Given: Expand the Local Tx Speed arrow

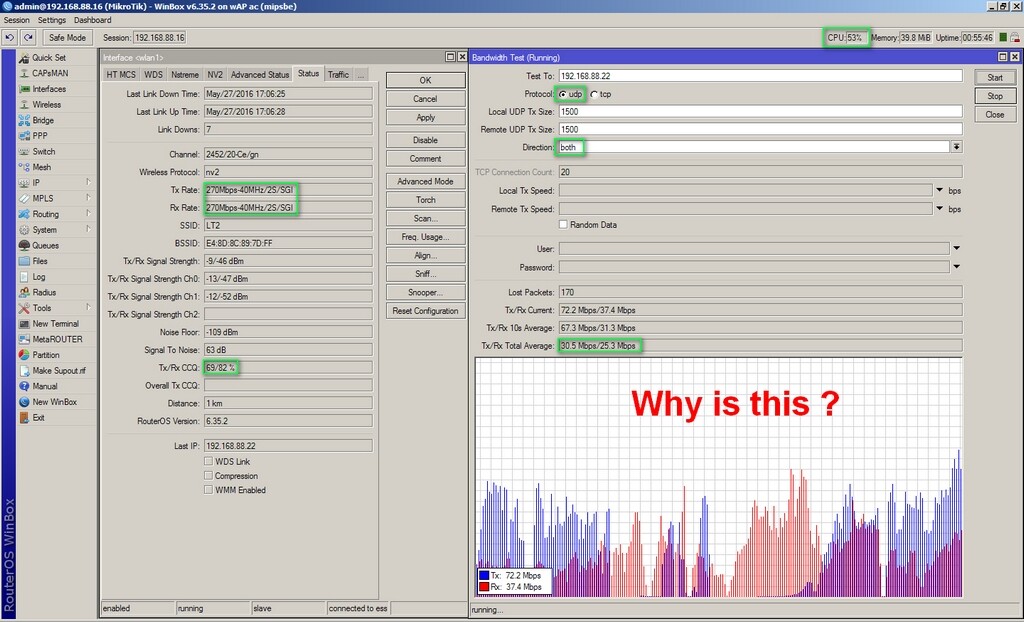Looking at the screenshot, I should pos(940,191).
